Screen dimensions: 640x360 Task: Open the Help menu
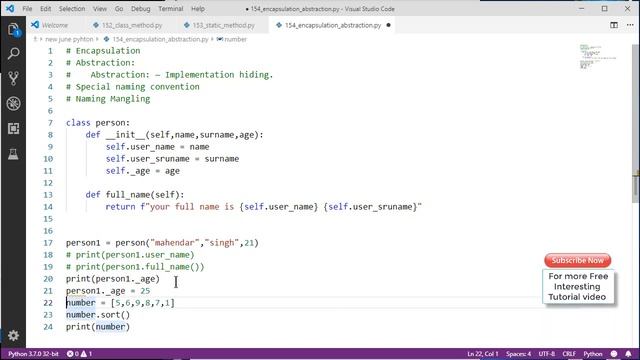pyautogui.click(x=198, y=9)
